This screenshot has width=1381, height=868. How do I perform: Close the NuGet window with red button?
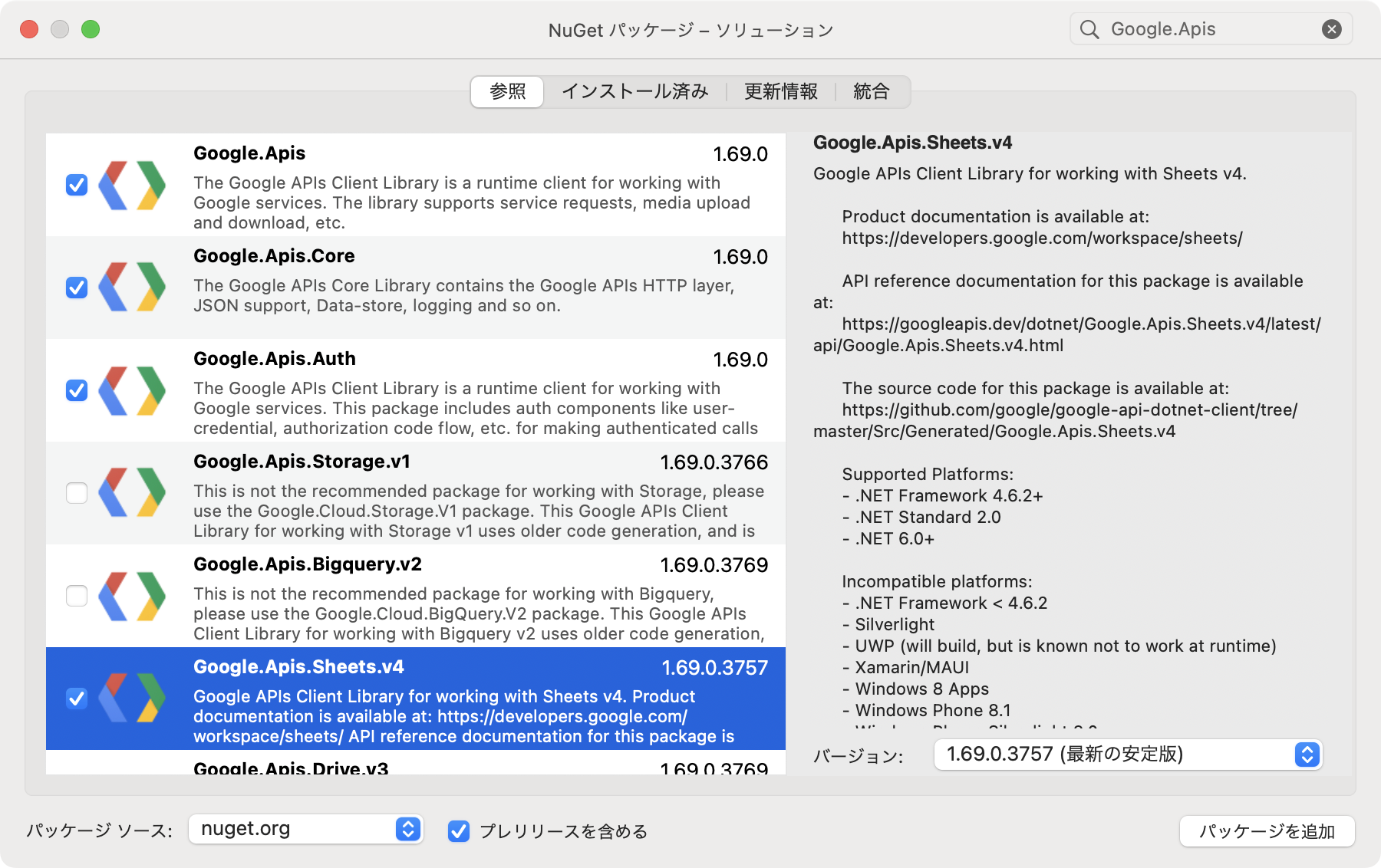click(29, 29)
